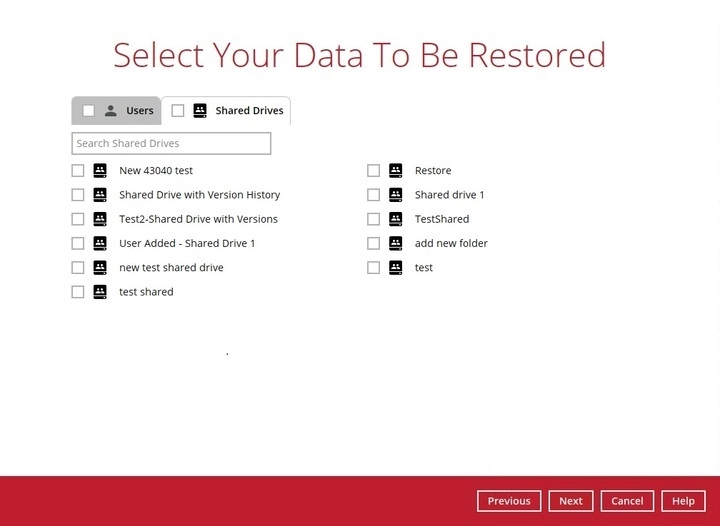The width and height of the screenshot is (720, 526).
Task: Click the add new folder label
Action: coord(451,244)
